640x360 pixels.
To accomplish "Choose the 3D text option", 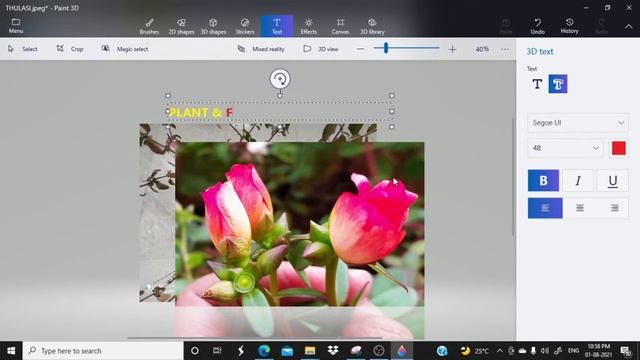I will point(558,84).
